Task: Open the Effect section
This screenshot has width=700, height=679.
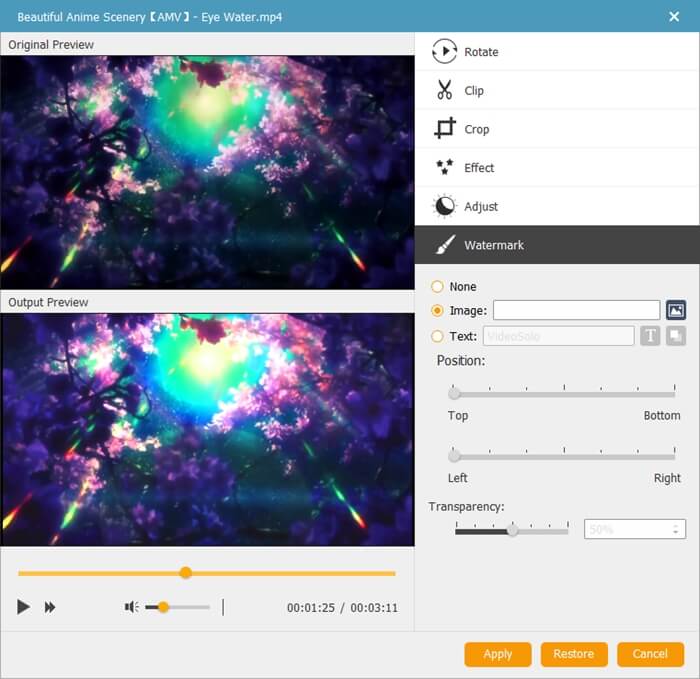Action: point(557,168)
